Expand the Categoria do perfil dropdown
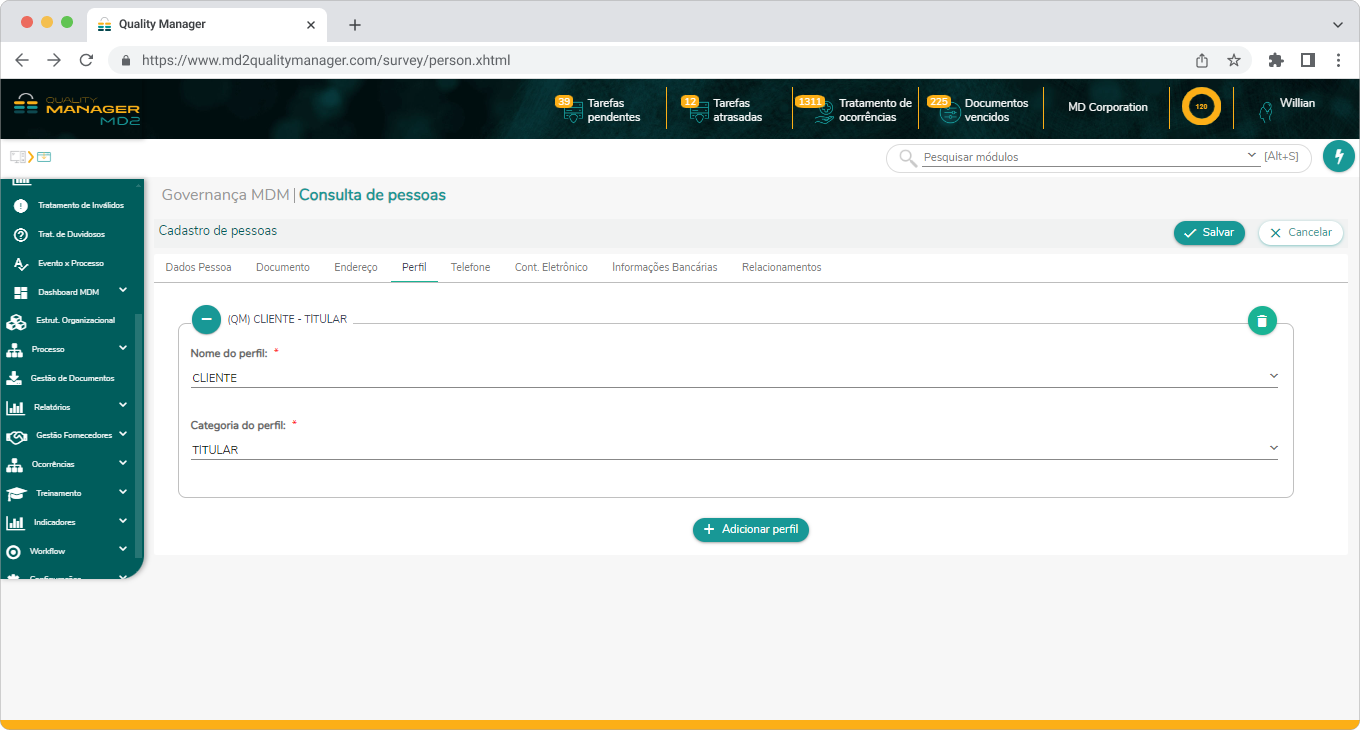 pos(1273,447)
